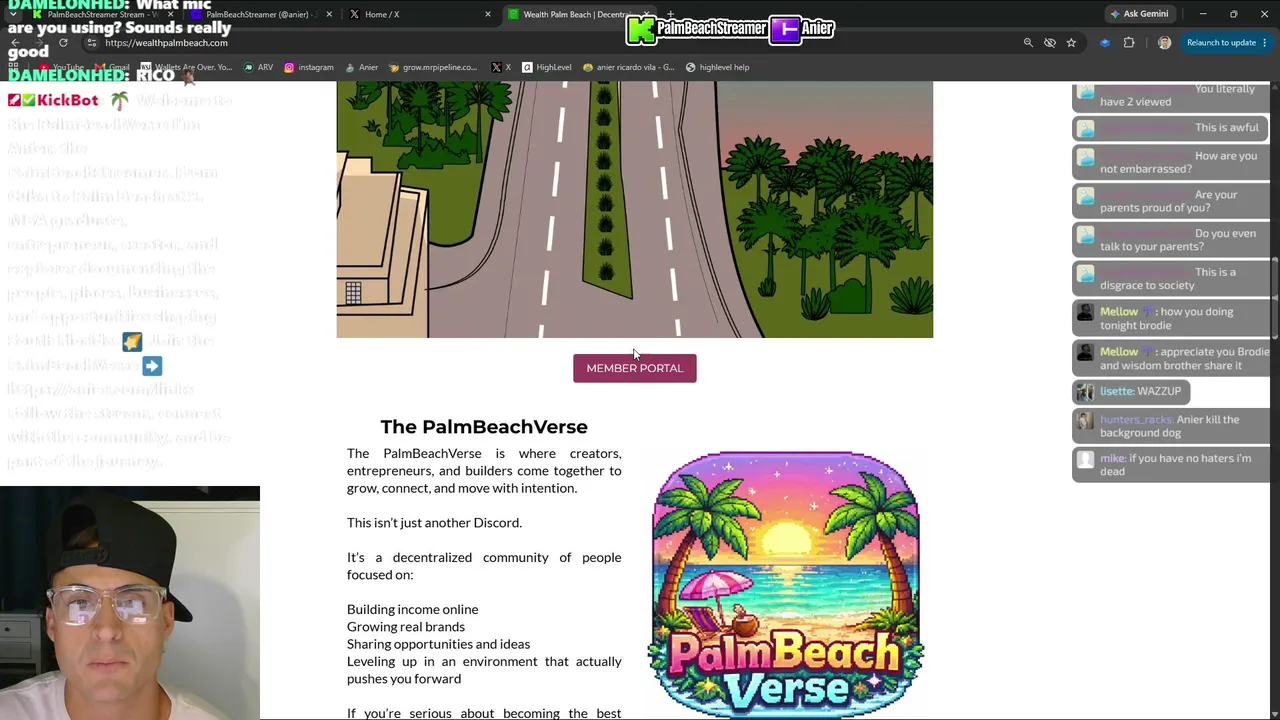1280x720 pixels.
Task: Click Mellow's "how you doing tonight brodie" message
Action: tap(1171, 318)
